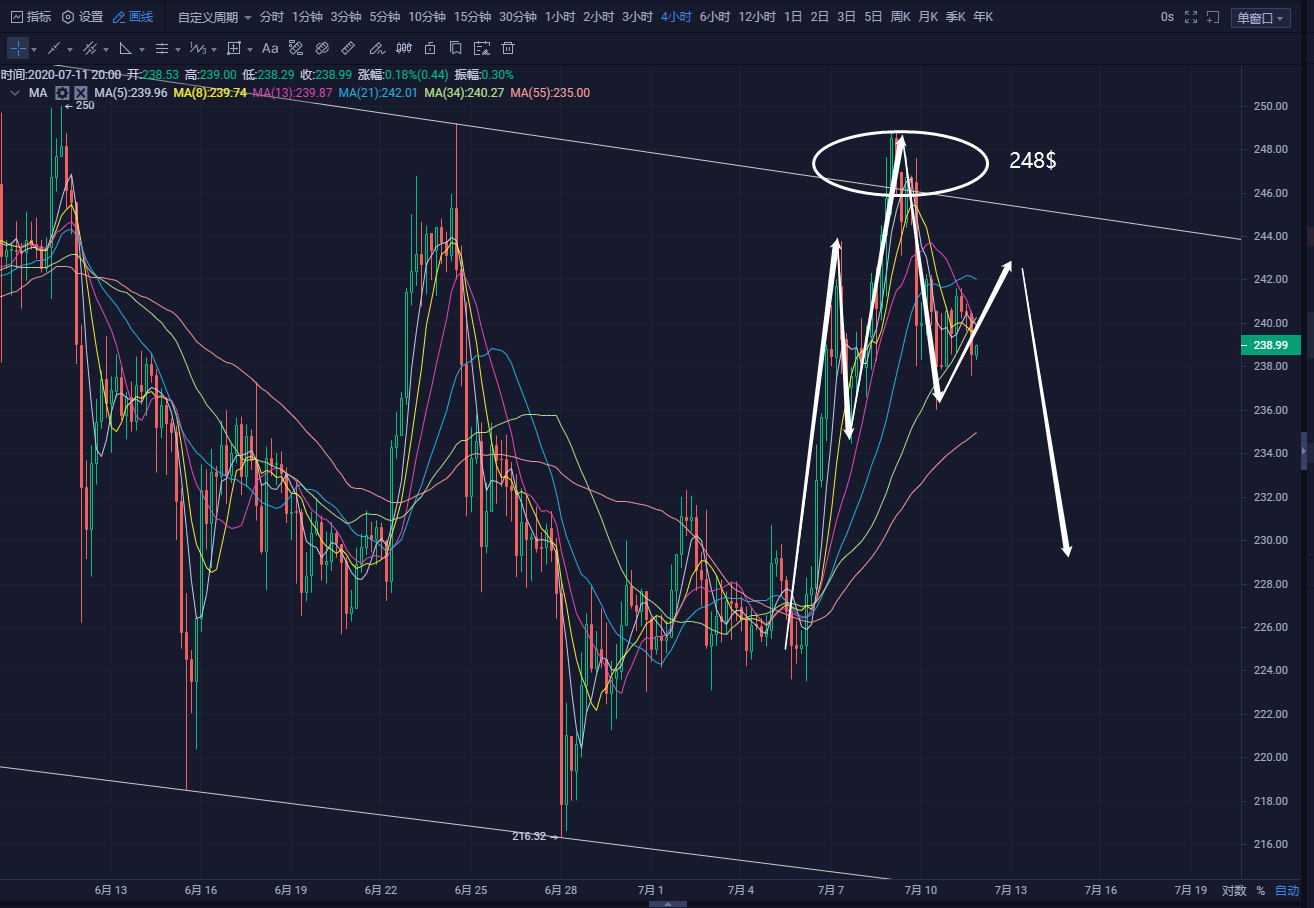Toggle percentage scale mode
The image size is (1314, 908).
tap(1260, 890)
